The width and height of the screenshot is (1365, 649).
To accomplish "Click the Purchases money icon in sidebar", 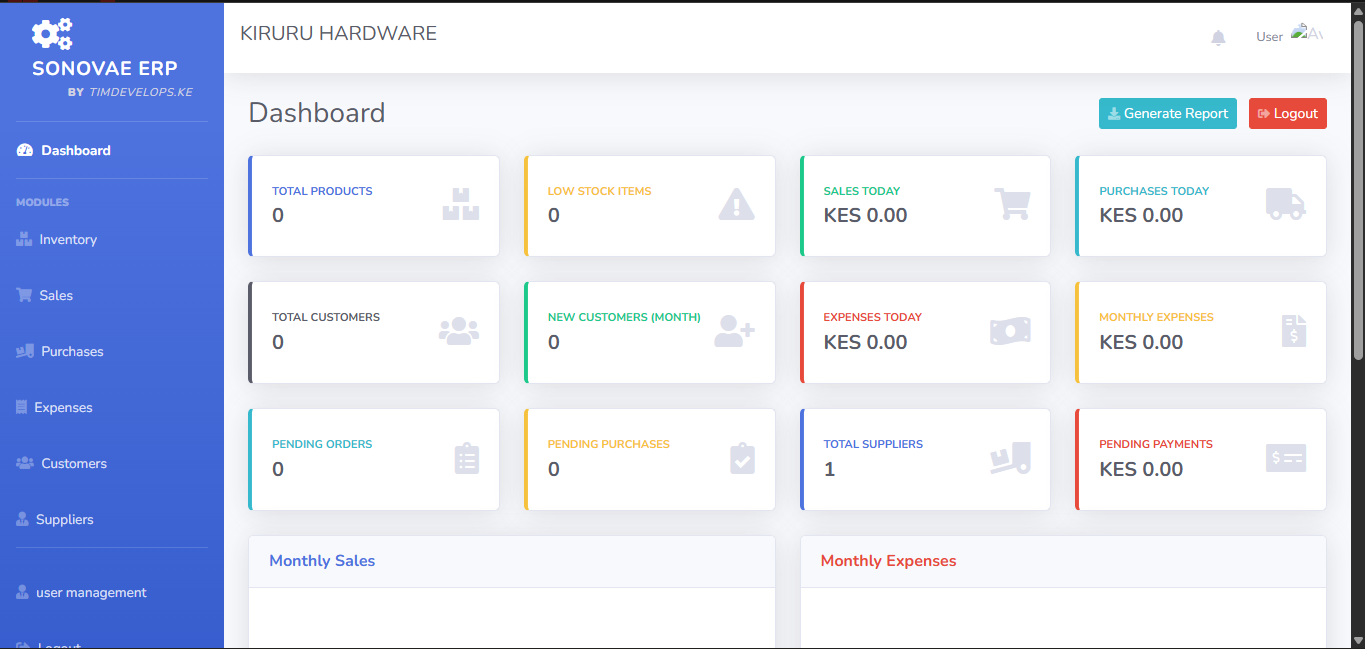I will (x=24, y=351).
